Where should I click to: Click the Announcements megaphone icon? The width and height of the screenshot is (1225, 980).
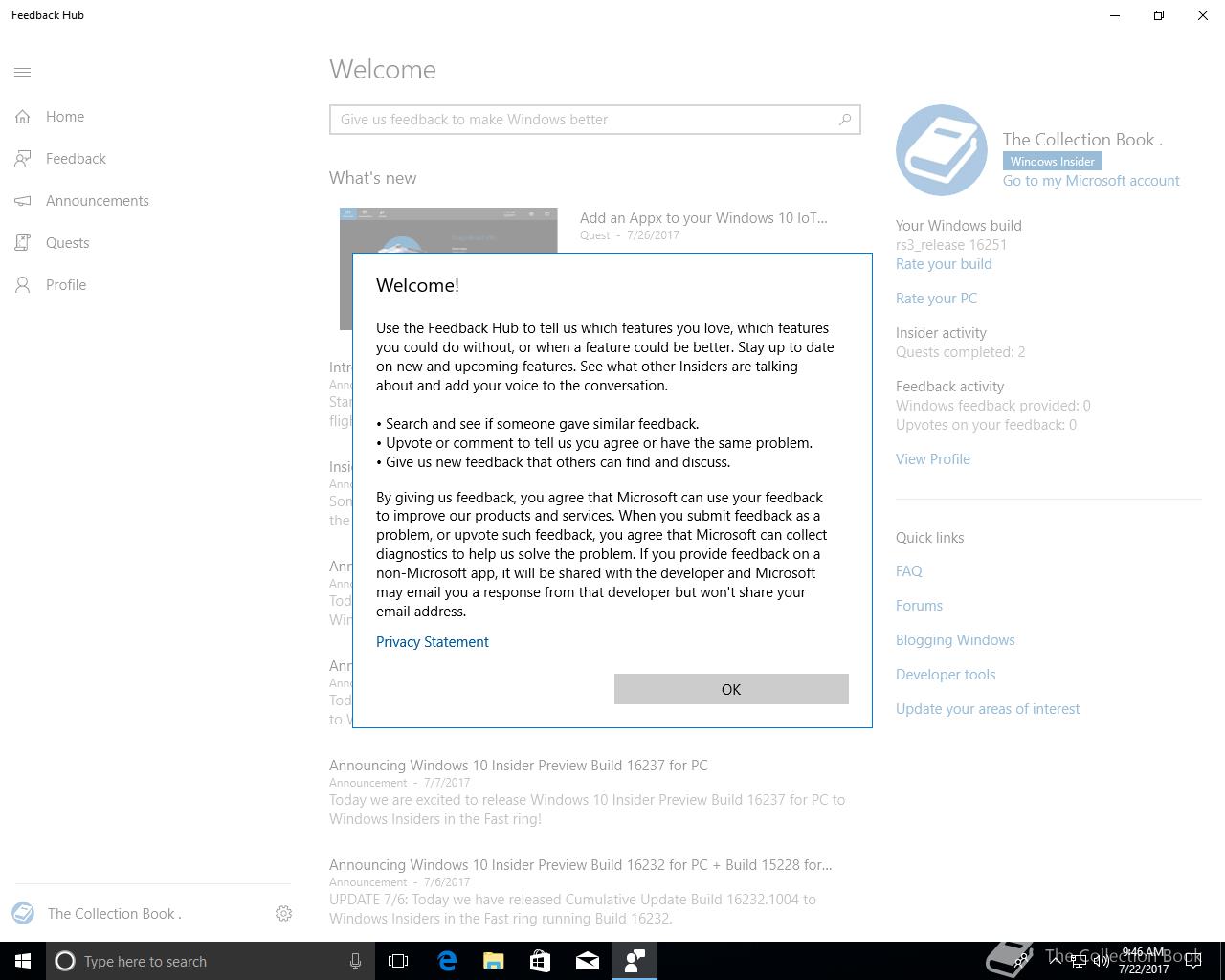click(x=23, y=201)
